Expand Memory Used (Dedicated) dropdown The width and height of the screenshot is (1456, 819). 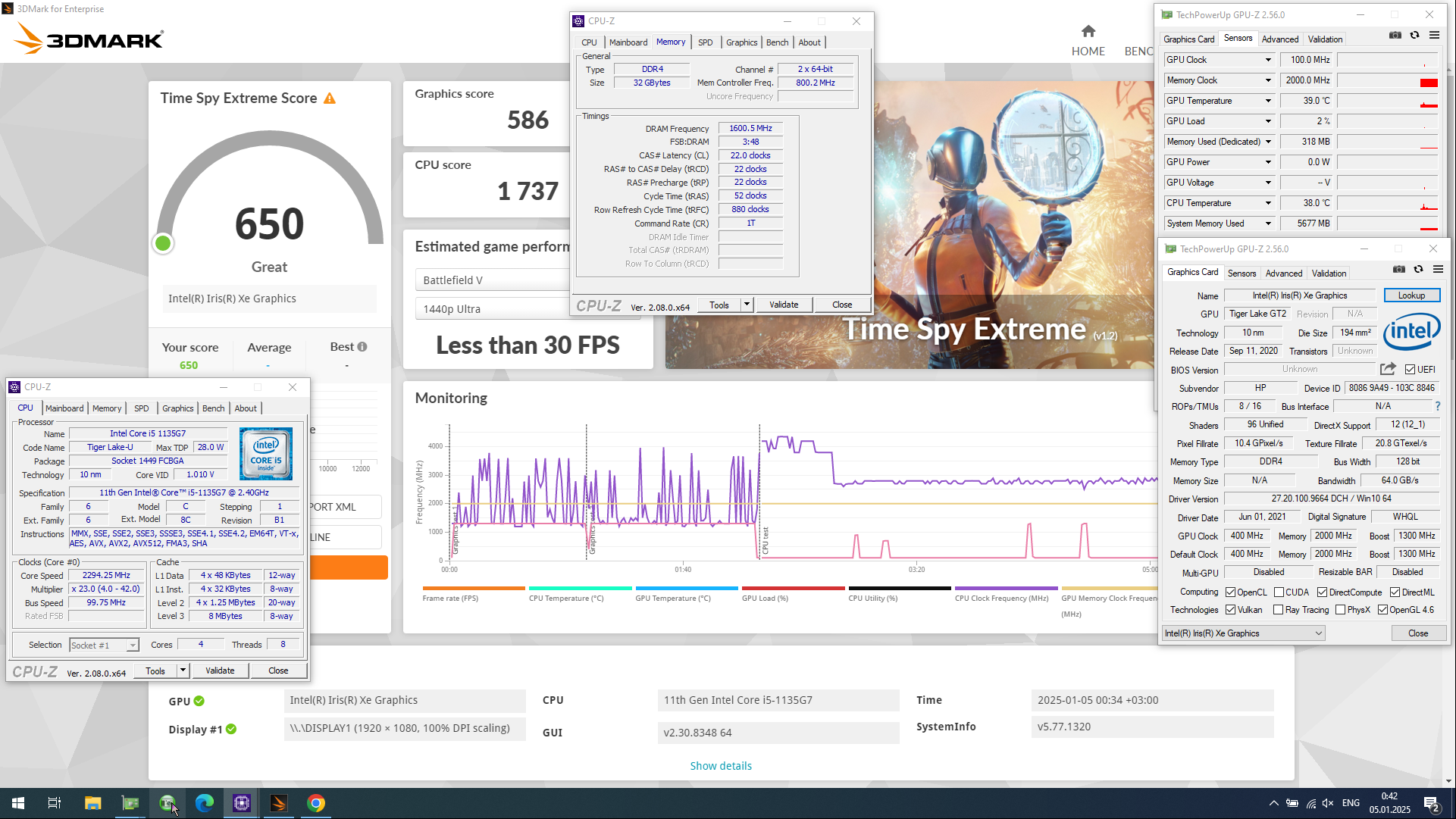pos(1268,142)
